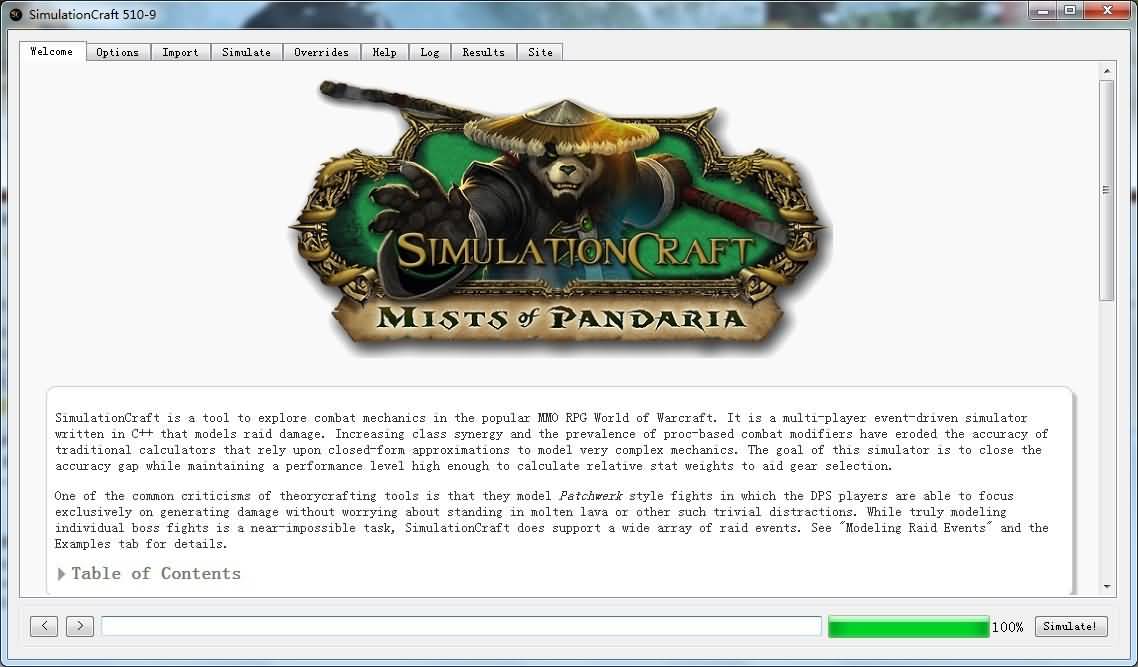Image resolution: width=1138 pixels, height=667 pixels.
Task: Click the "Modeling Raid Events" text
Action: (x=917, y=528)
